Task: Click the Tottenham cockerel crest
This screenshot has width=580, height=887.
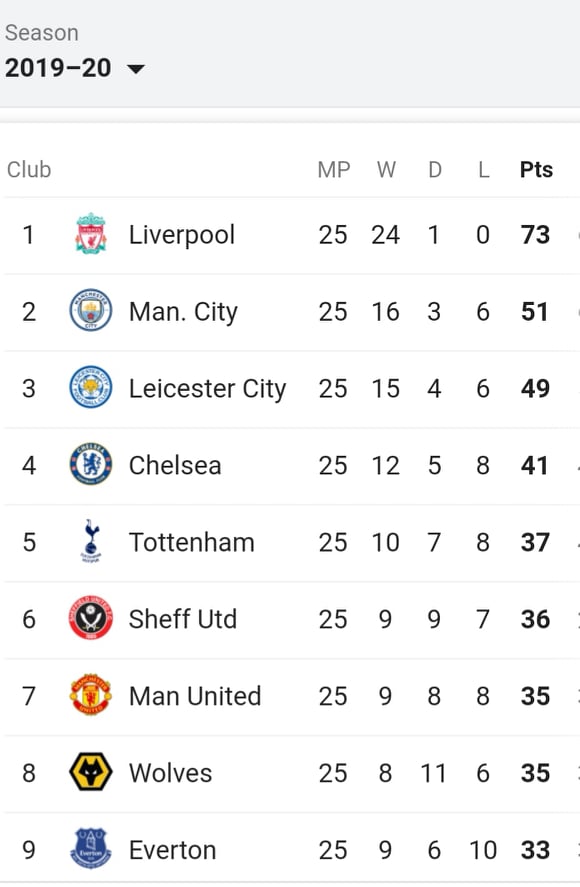Action: tap(91, 541)
